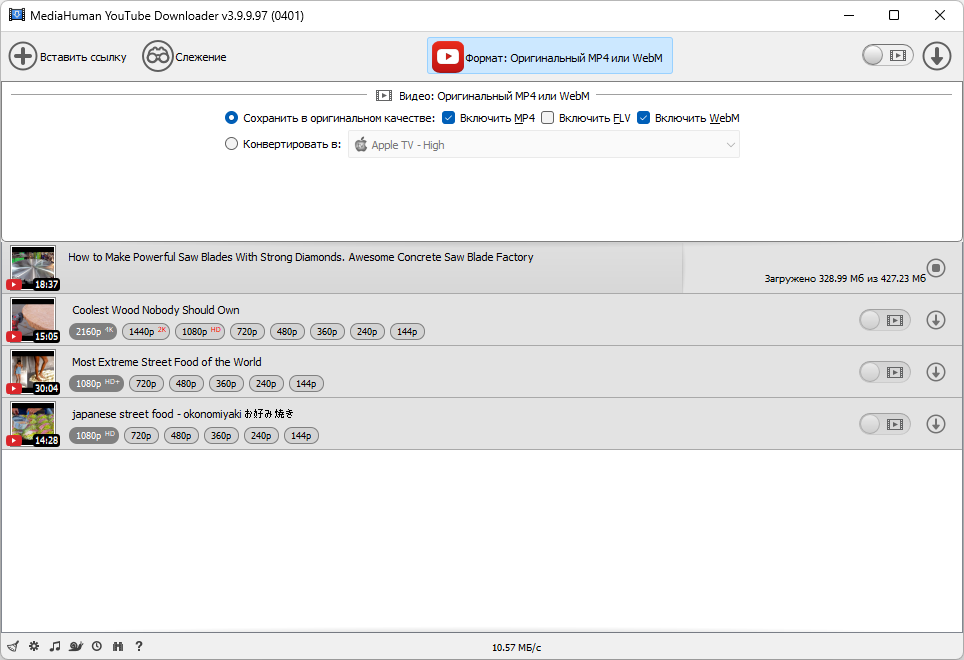The image size is (964, 660).
Task: Select 360p for Most Extreme Street Food
Action: (x=226, y=383)
